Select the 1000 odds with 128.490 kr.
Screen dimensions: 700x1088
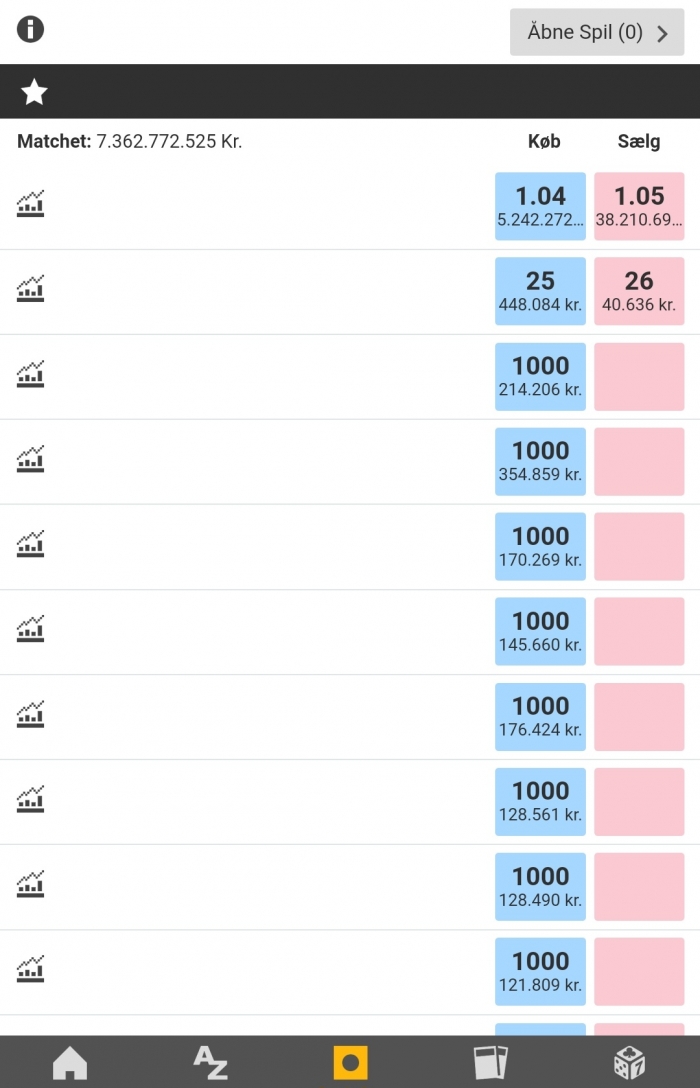click(540, 887)
